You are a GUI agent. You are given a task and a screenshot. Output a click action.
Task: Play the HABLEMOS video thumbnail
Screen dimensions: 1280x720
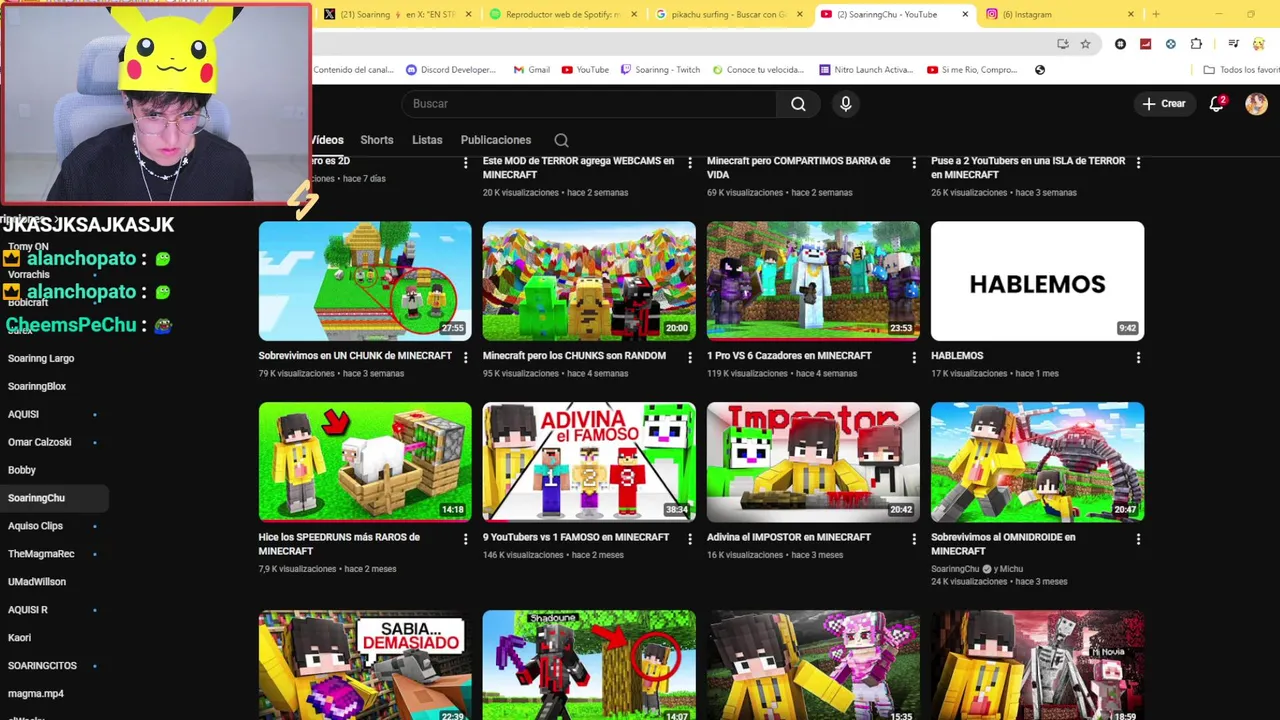coord(1037,281)
